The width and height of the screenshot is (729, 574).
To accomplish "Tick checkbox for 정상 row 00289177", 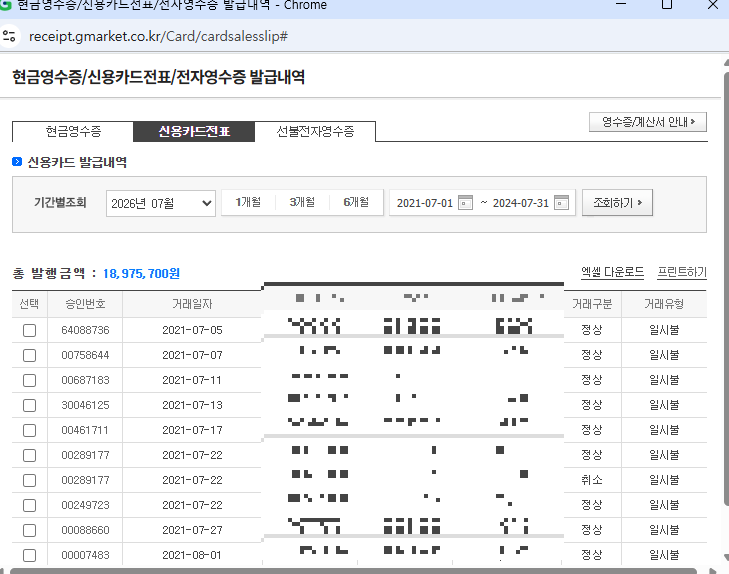I will pyautogui.click(x=29, y=455).
